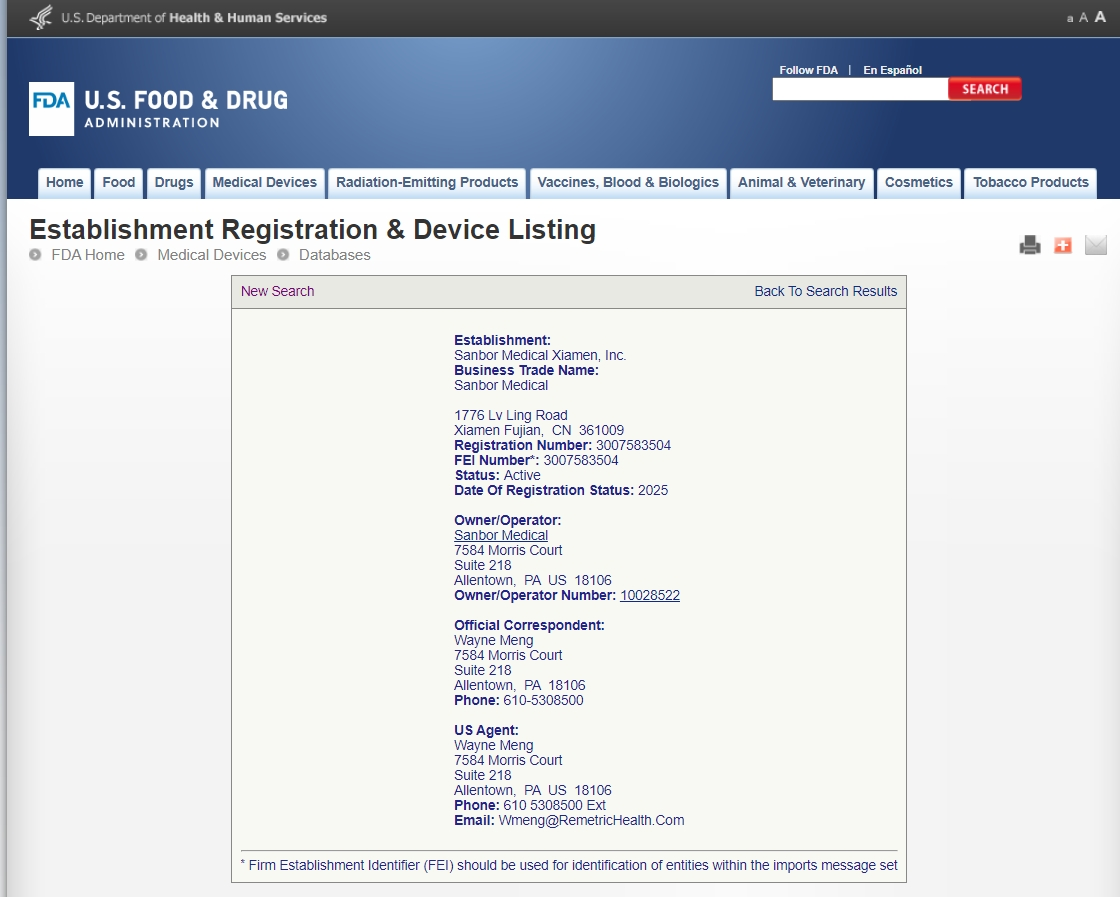Click the 'Status: Active' text
The image size is (1120, 897).
click(497, 476)
